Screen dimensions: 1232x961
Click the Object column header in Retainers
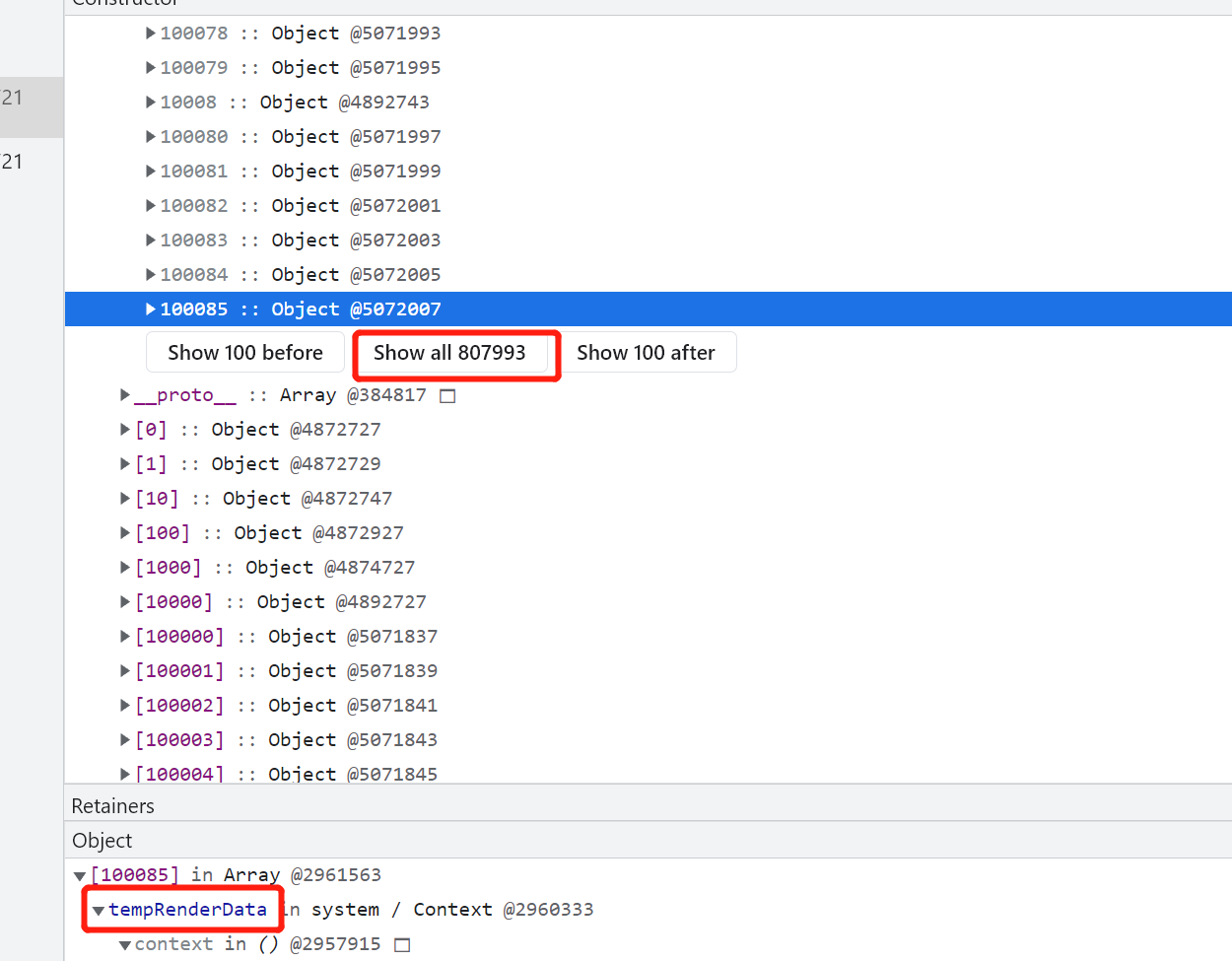coord(648,841)
